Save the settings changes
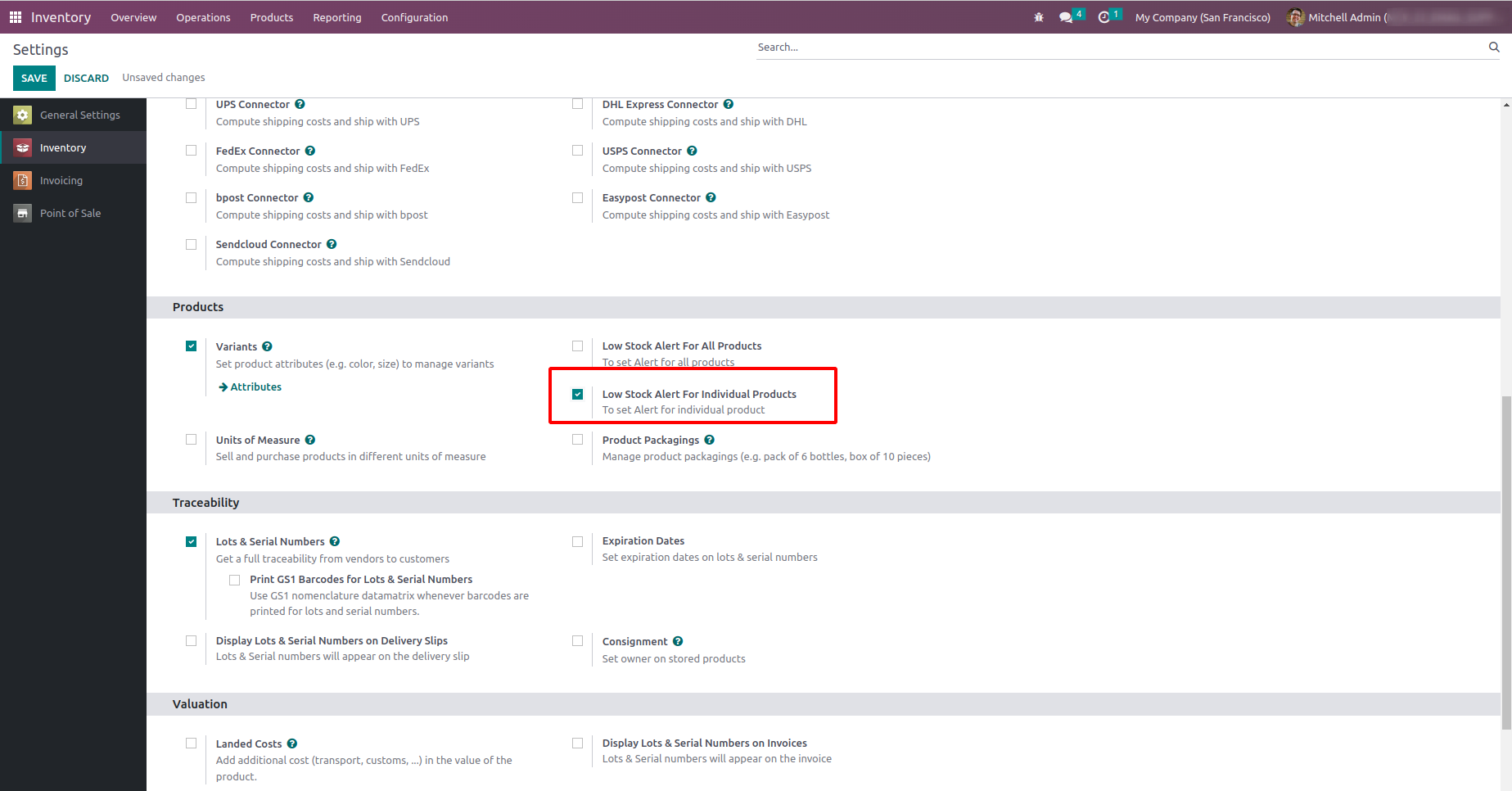The width and height of the screenshot is (1512, 791). 34,79
